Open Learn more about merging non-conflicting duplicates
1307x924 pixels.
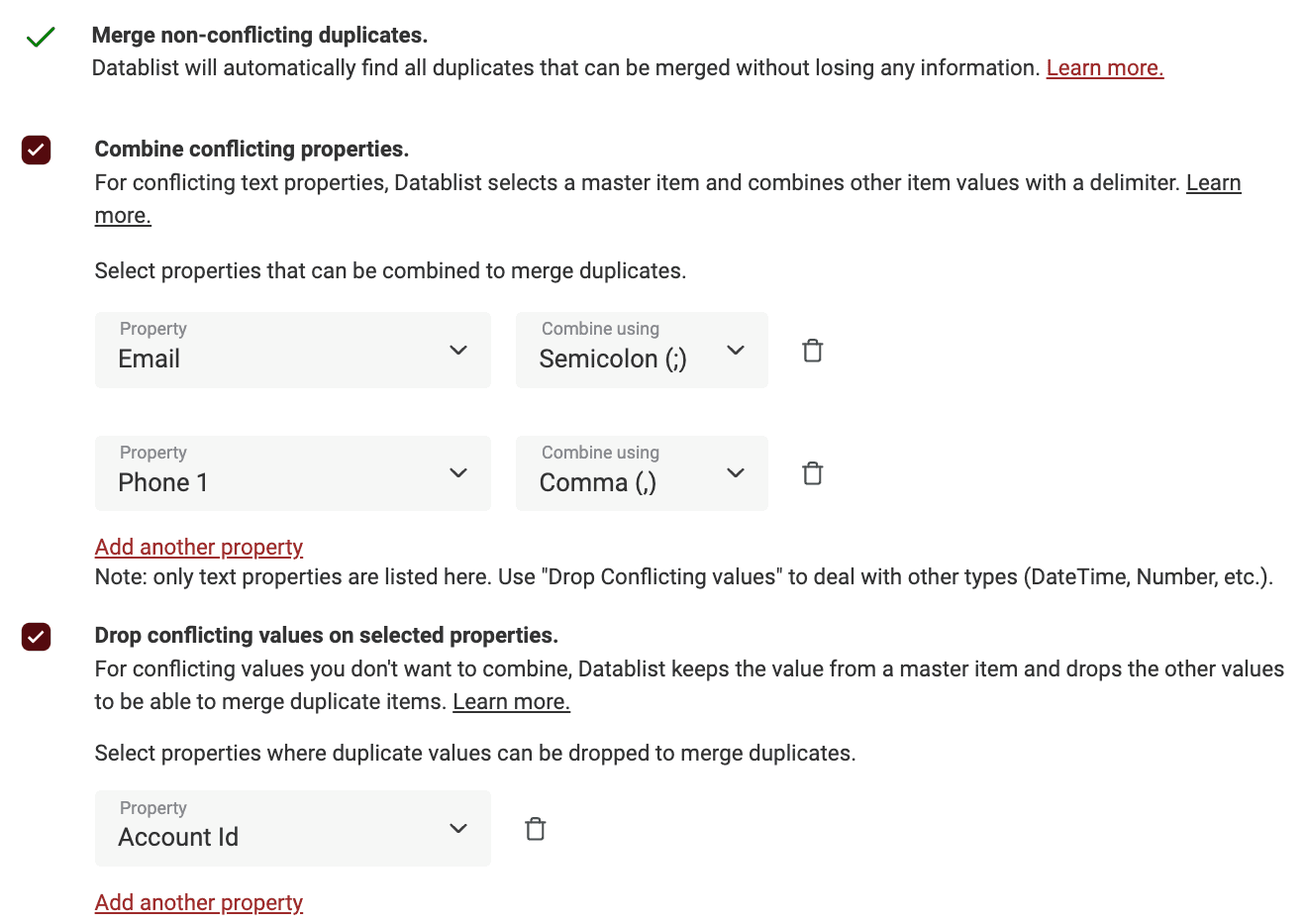pos(1104,67)
